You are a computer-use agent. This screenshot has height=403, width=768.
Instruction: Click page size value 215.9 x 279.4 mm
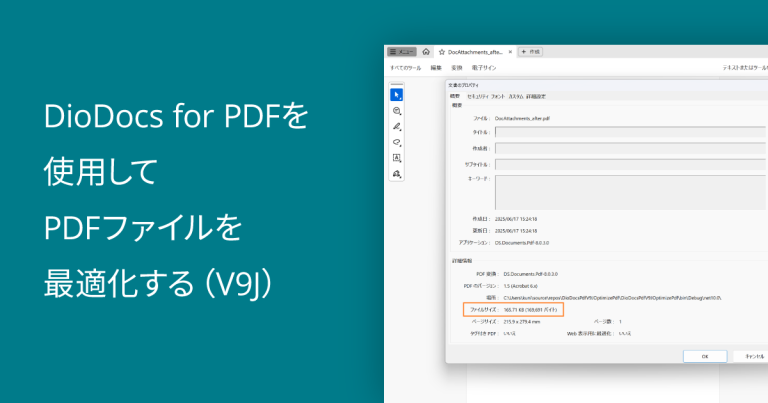523,322
